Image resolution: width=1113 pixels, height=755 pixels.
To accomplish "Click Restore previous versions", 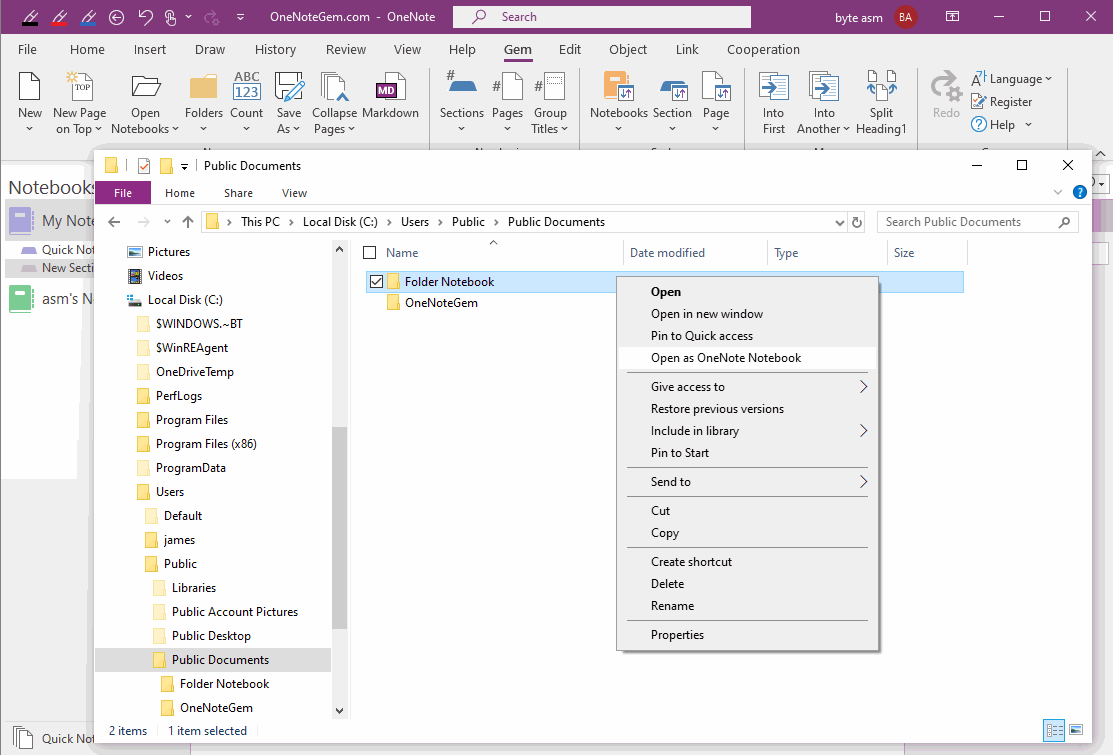I will (747, 409).
